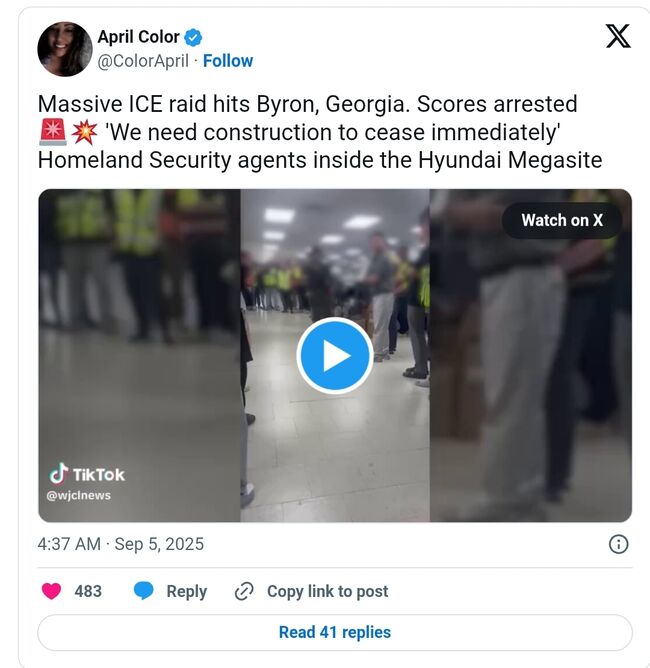
Task: Click the Watch on X button
Action: (x=562, y=220)
